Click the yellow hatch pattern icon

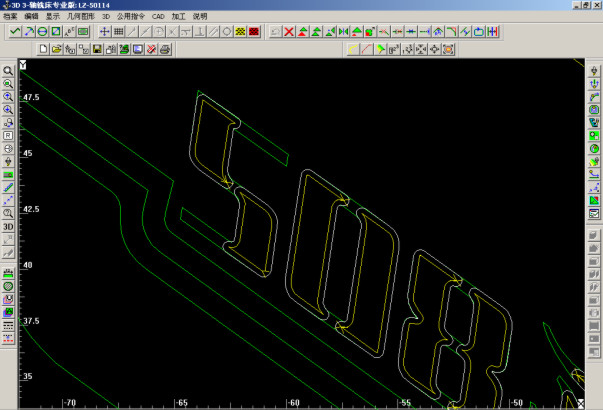coord(240,32)
